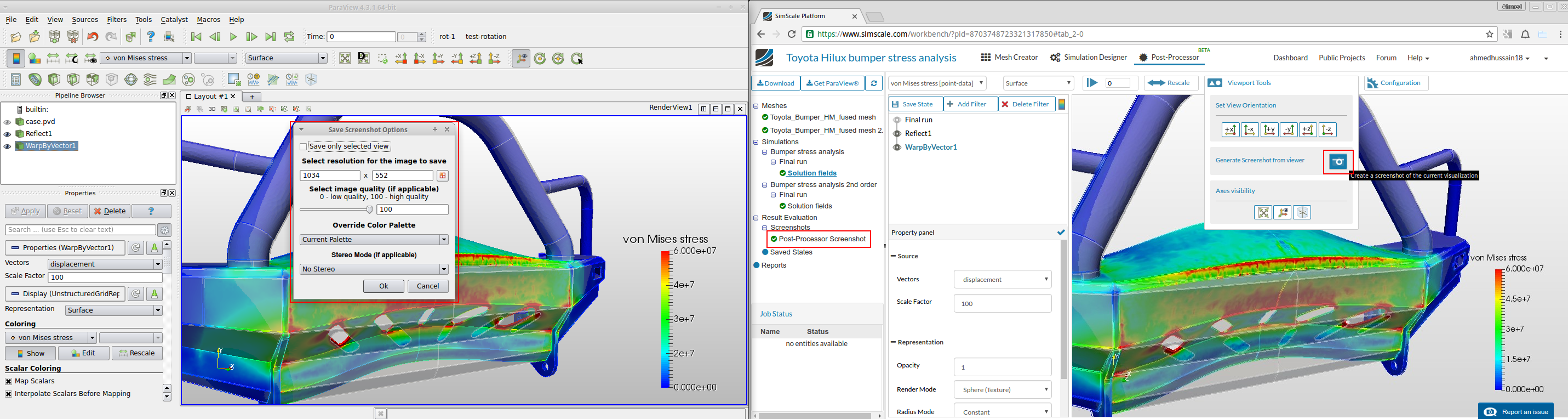Click the Connect to server icon in ParaView

[x=54, y=37]
